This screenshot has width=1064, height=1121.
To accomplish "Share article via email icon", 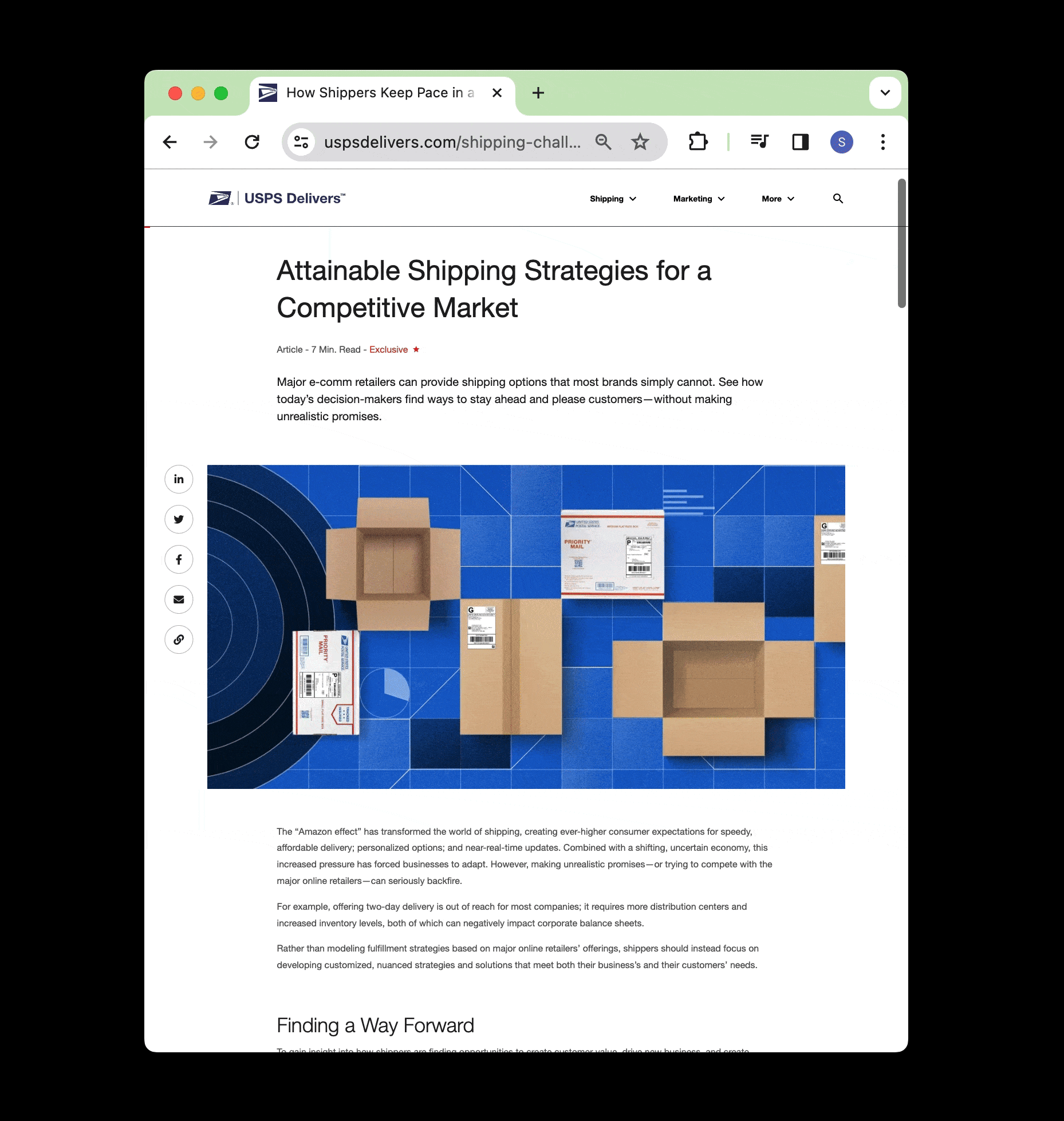I will pos(179,599).
